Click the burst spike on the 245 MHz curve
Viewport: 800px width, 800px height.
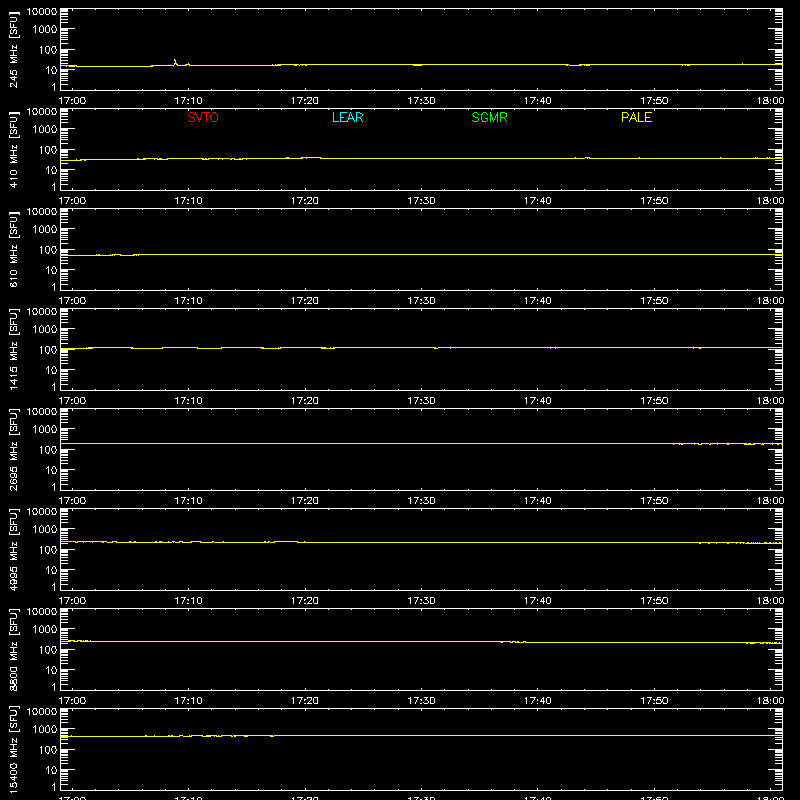(x=175, y=62)
